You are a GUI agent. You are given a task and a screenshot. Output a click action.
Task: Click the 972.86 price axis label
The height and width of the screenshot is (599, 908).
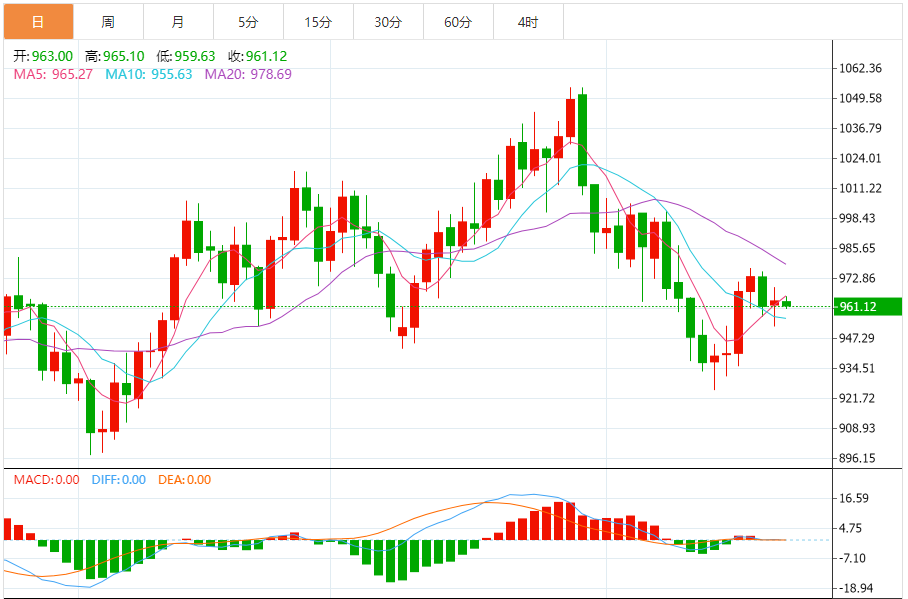(x=858, y=279)
